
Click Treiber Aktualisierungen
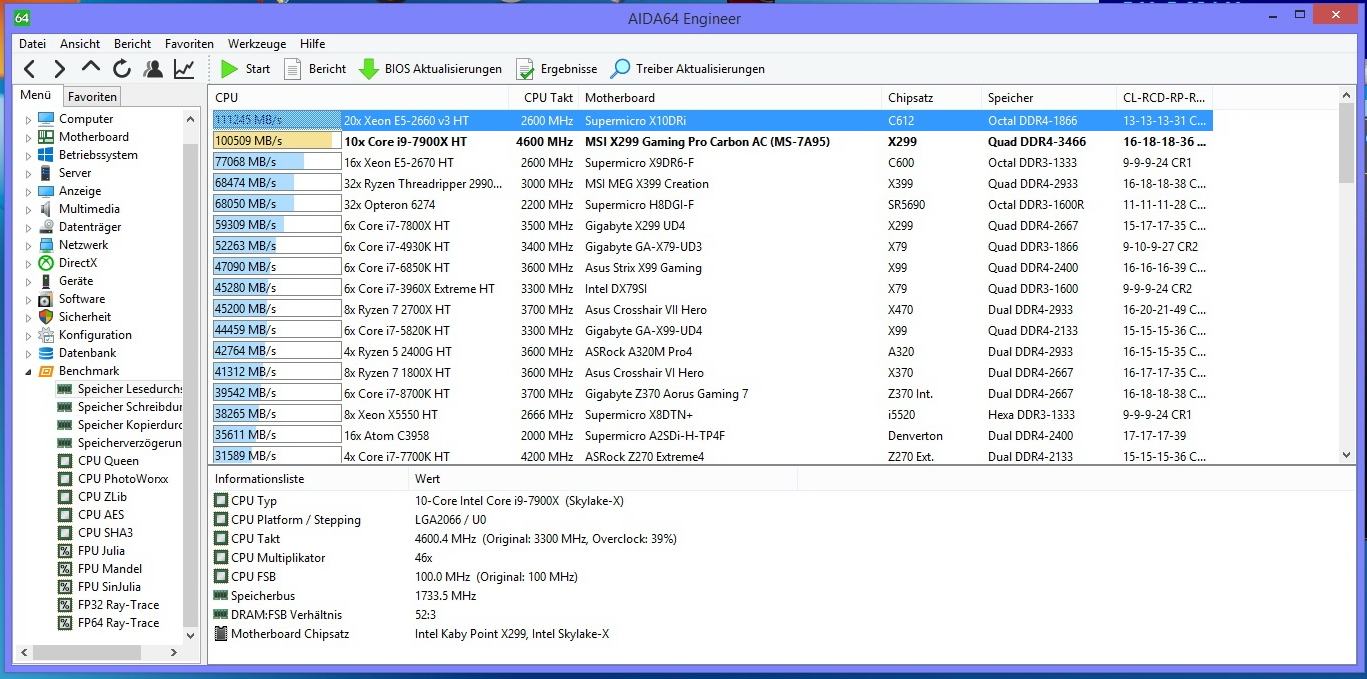pos(688,69)
